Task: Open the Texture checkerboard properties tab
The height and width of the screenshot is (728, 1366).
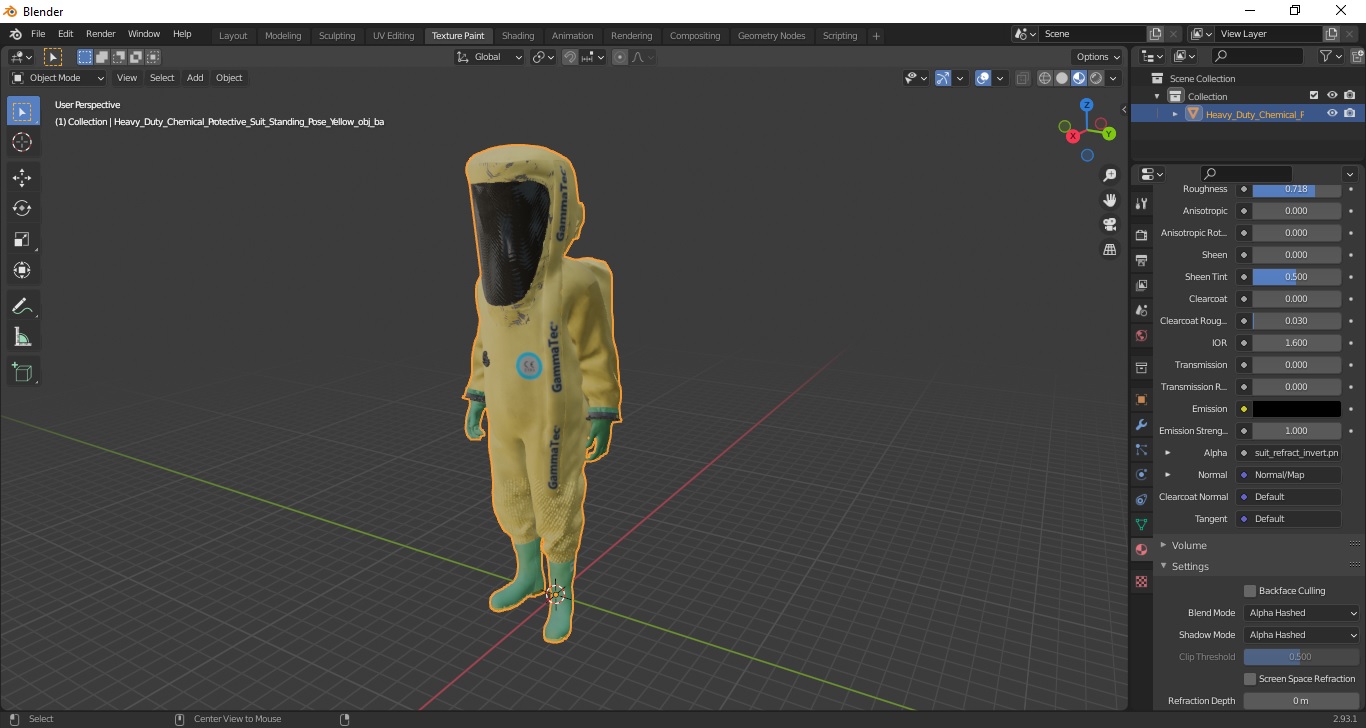Action: (x=1141, y=581)
